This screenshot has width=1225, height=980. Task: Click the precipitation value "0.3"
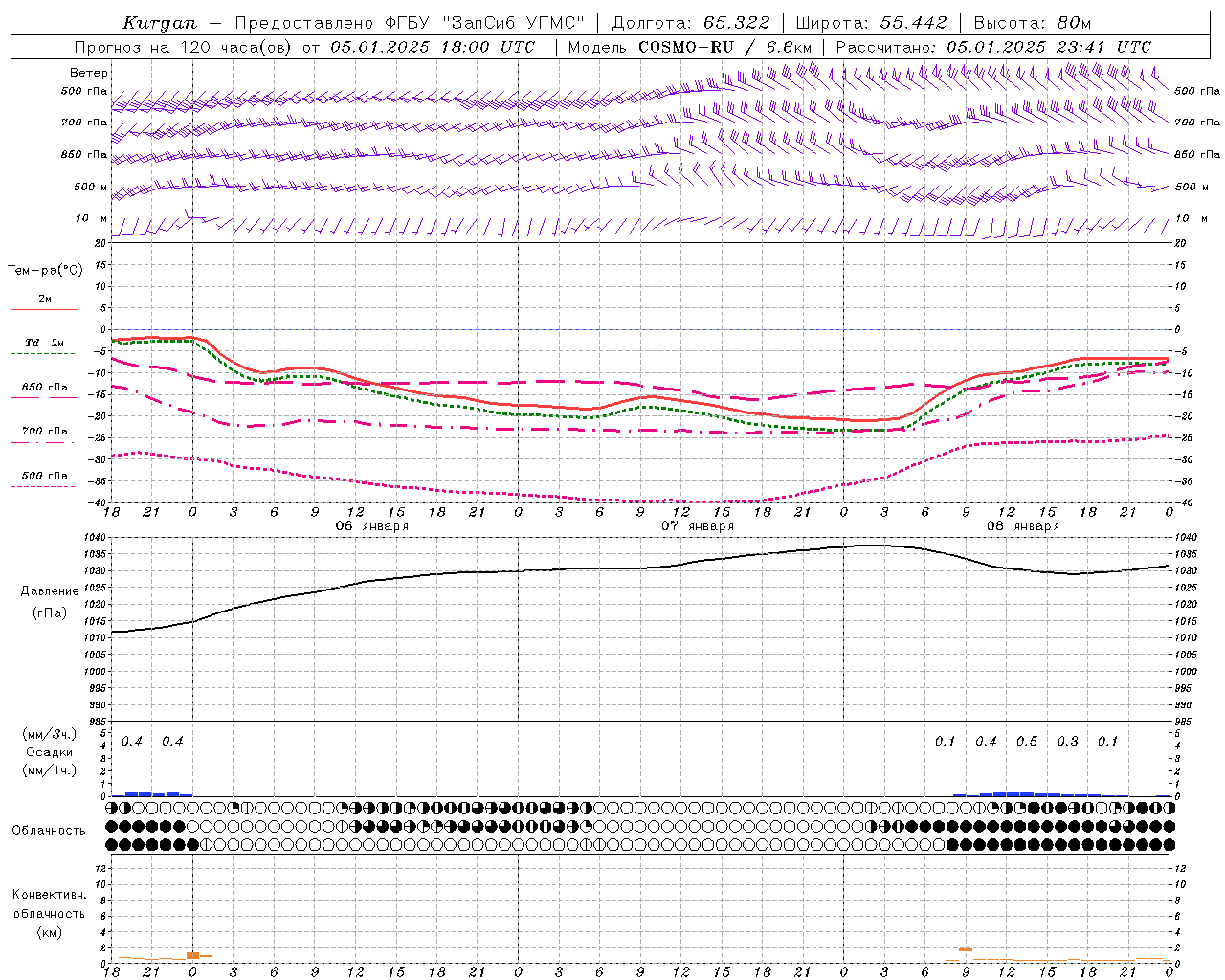(x=1067, y=742)
